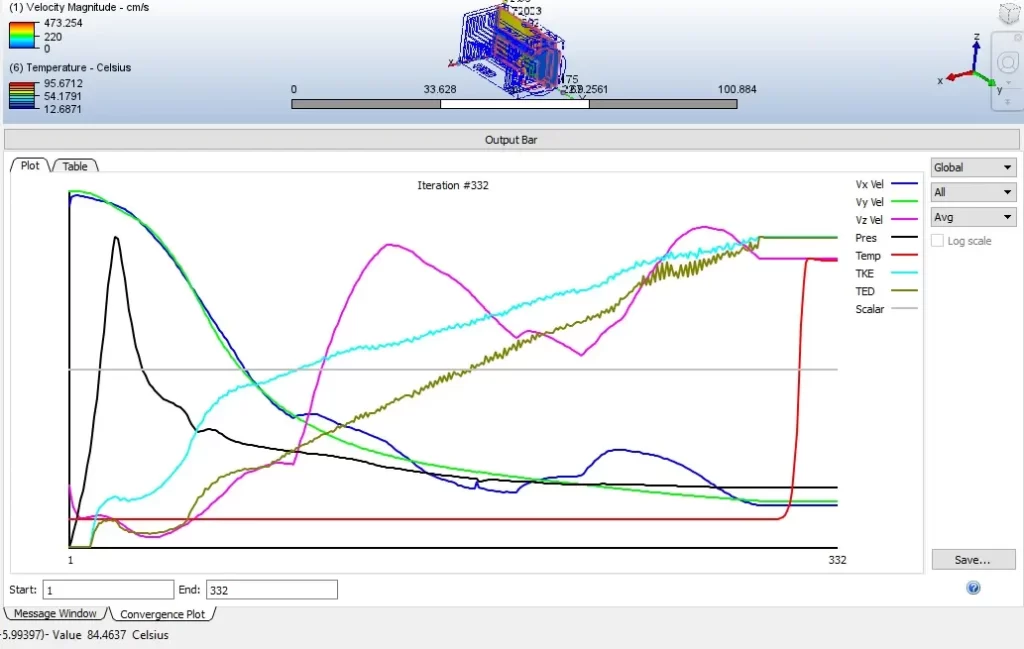
Task: Click the navigation wheel icon
Action: tap(1007, 62)
